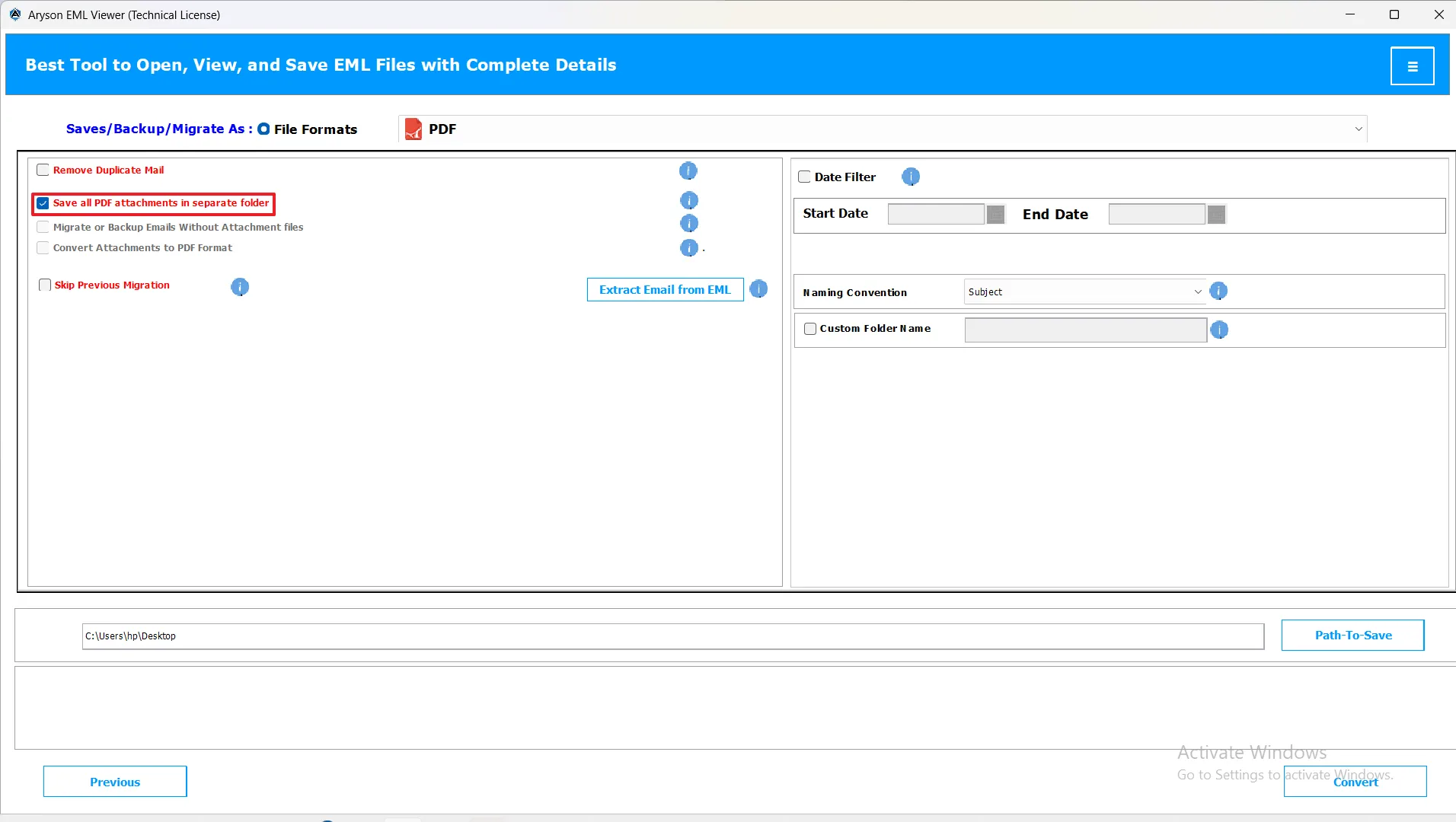Click the Path-To-Save button
Viewport: 1456px width, 822px height.
[x=1352, y=636]
